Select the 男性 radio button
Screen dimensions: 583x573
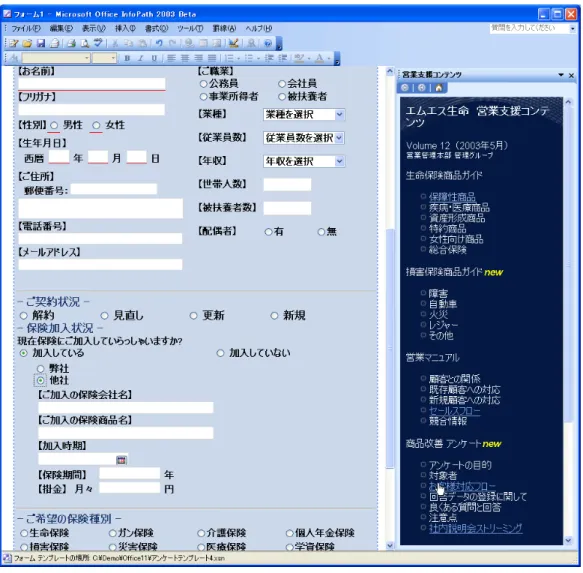(x=54, y=125)
